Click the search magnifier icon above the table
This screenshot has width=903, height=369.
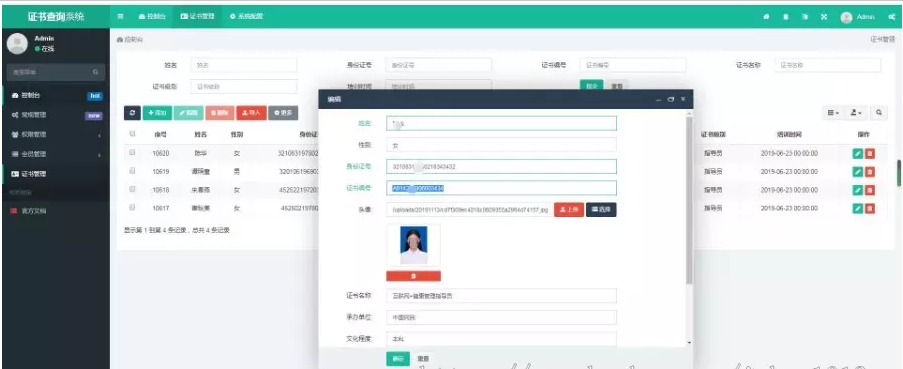879,113
